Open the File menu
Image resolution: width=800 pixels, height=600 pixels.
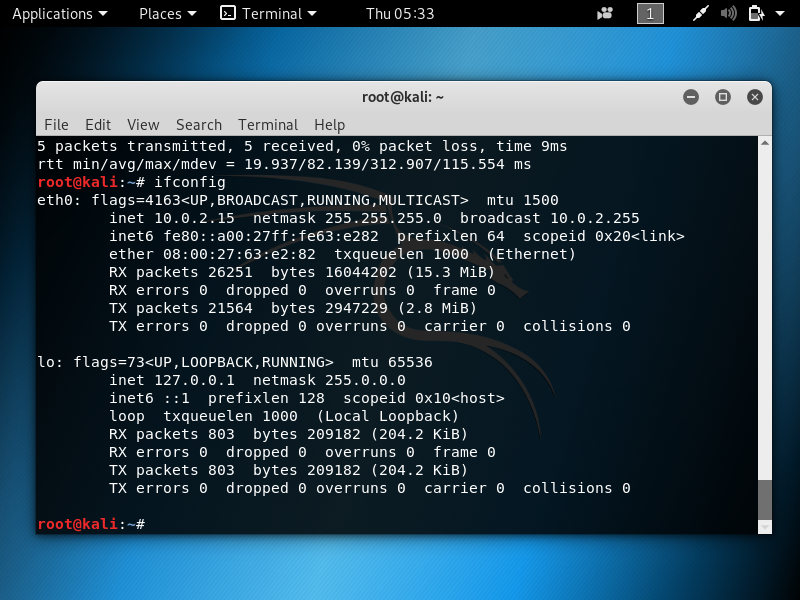point(56,124)
